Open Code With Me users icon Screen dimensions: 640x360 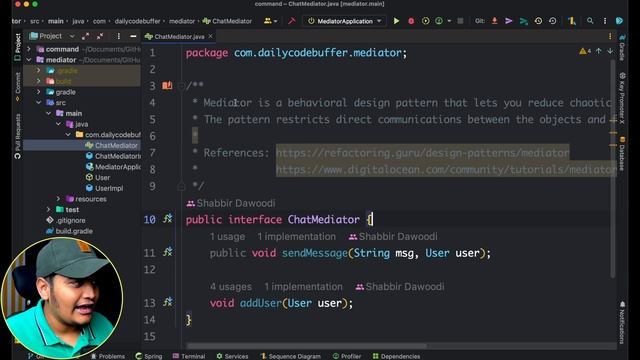click(x=269, y=21)
